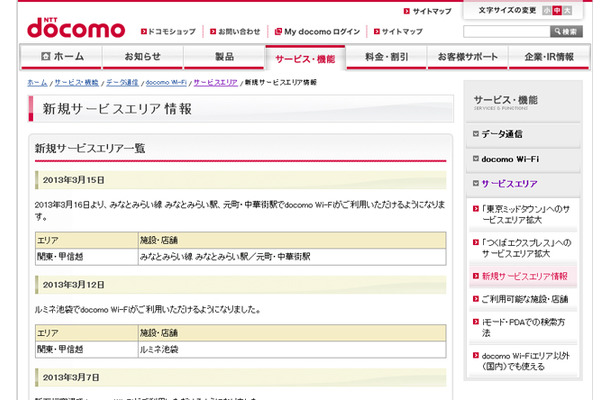Screen dimensions: 610x400
Task: Open 「東京ミッドタウン」へのサービスエリア拡大 sidebar link
Action: tap(525, 214)
